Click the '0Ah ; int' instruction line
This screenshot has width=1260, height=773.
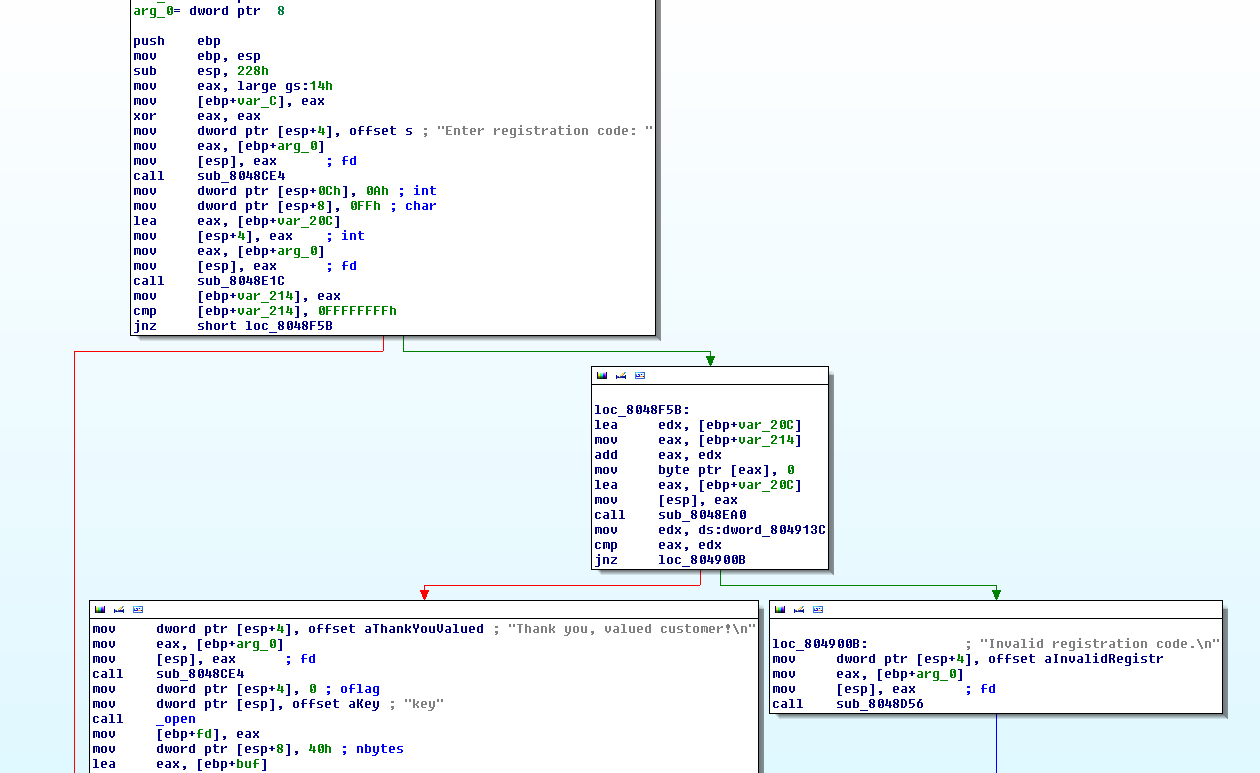285,191
